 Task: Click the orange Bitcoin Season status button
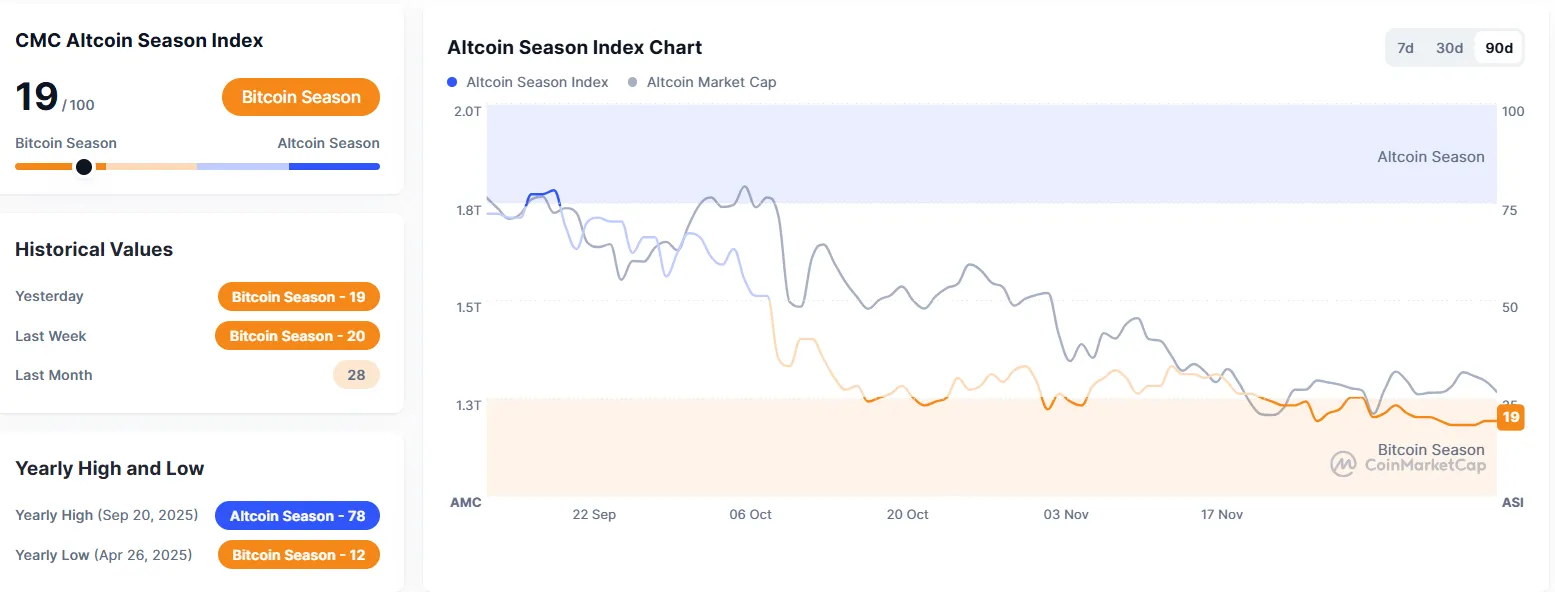(301, 97)
